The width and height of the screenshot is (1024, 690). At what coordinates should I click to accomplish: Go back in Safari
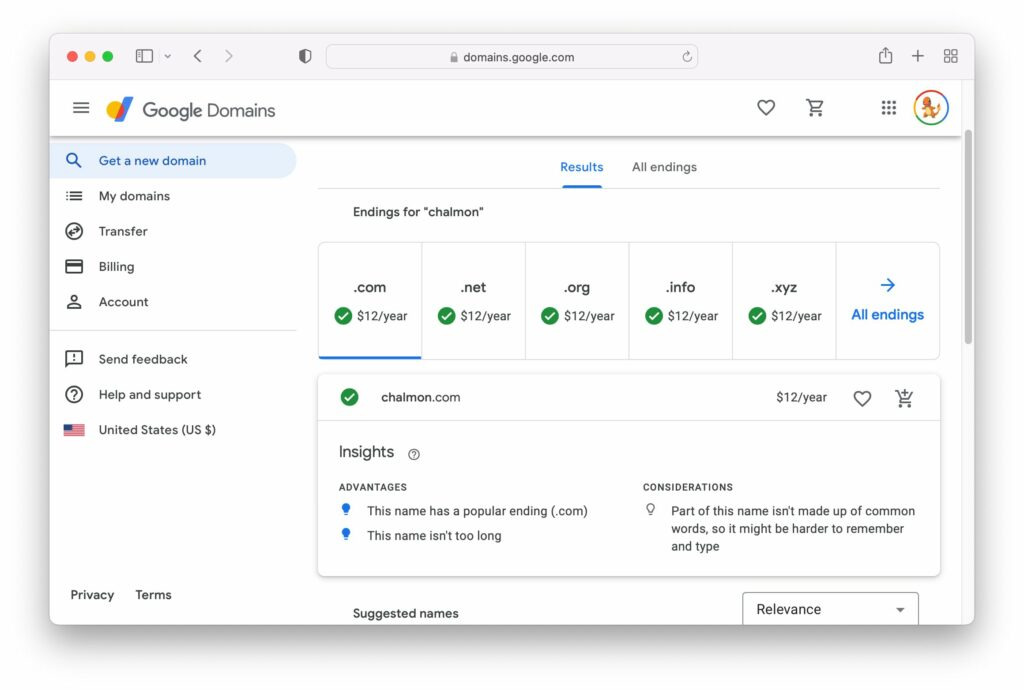click(x=198, y=56)
